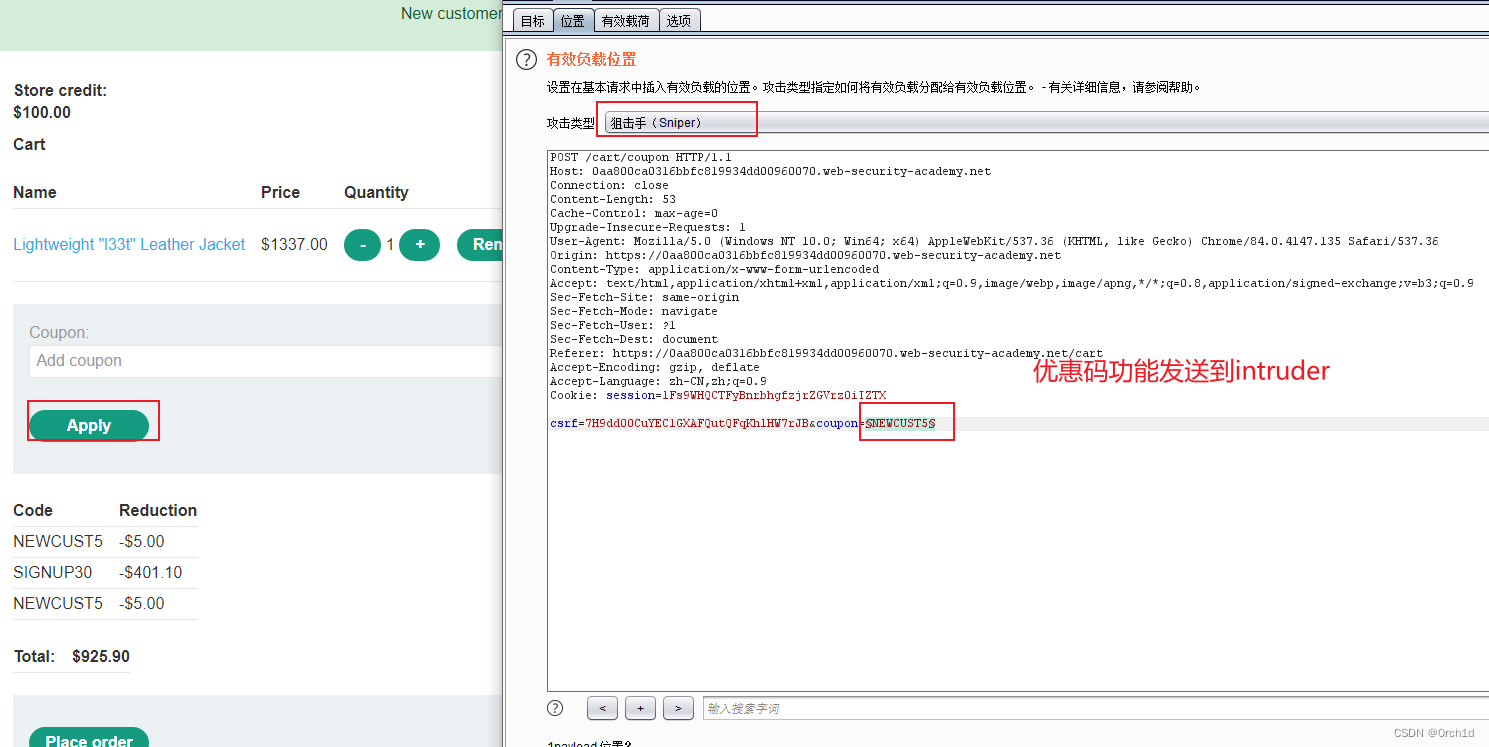1489x747 pixels.
Task: Click the + button beside search bar
Action: (640, 709)
